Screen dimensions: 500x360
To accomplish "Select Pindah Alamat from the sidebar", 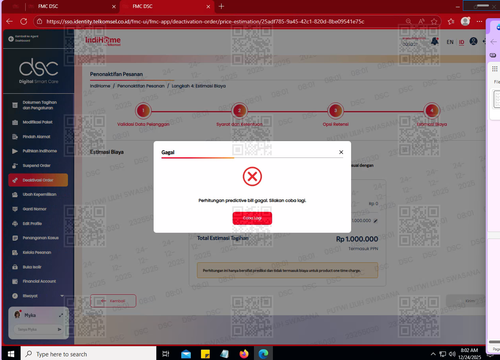I will point(37,137).
